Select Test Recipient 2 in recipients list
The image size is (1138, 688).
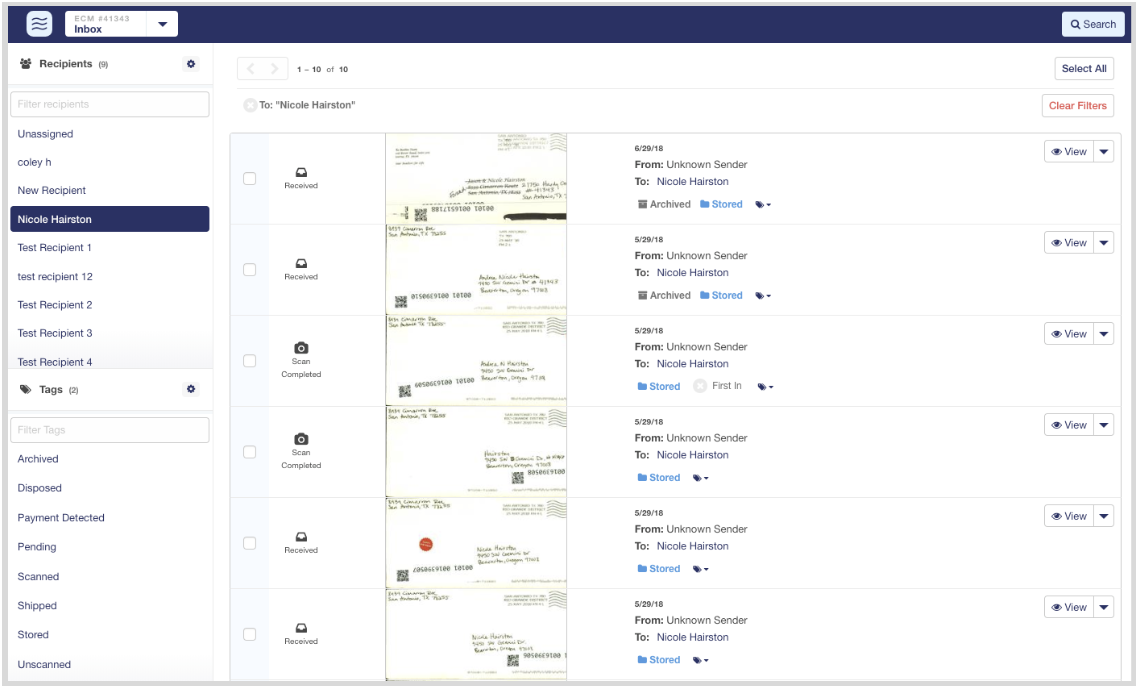[x=55, y=305]
